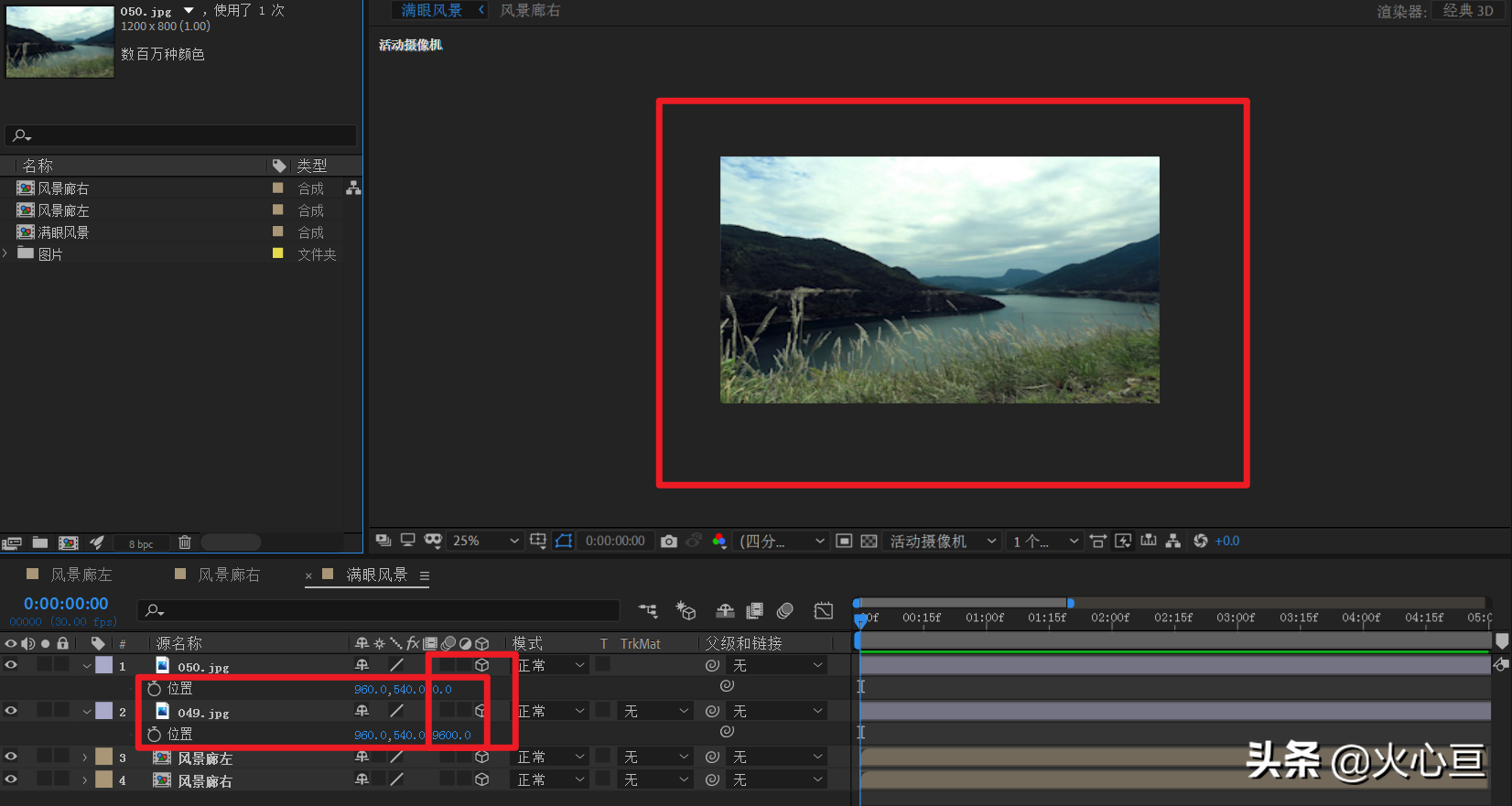Switch to the 风景廊左 timeline tab

click(x=81, y=575)
